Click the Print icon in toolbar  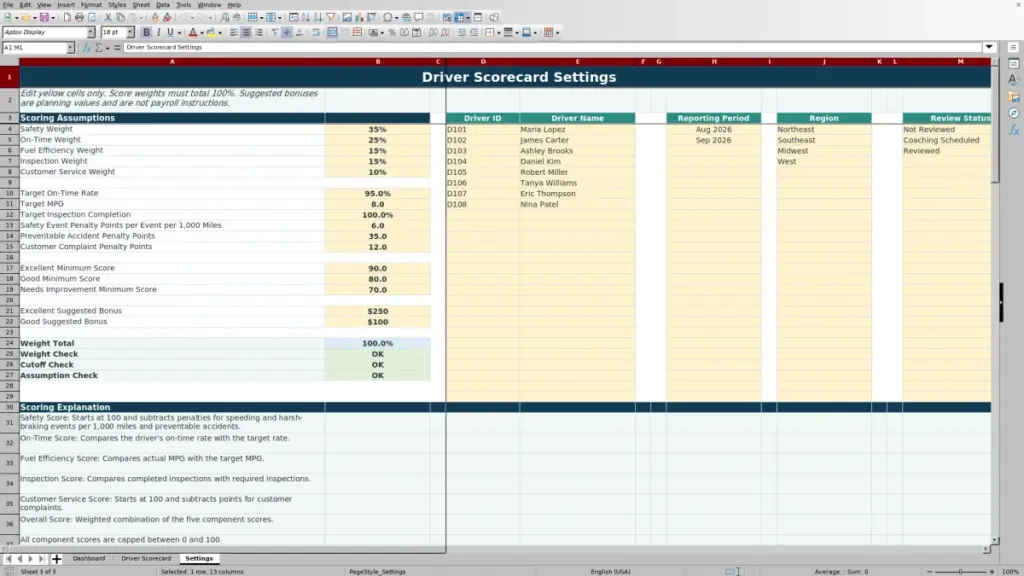[x=79, y=17]
